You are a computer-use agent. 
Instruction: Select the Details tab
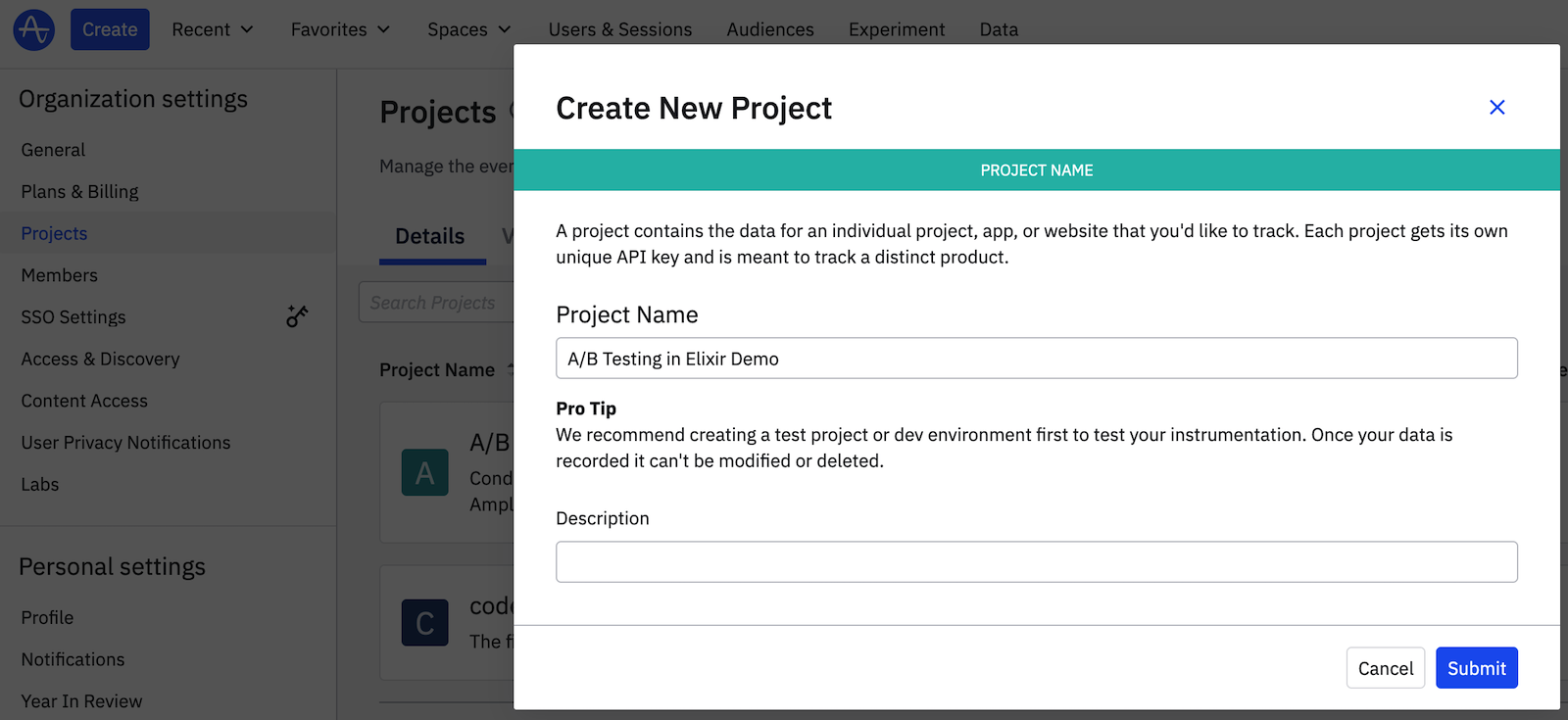coord(430,236)
